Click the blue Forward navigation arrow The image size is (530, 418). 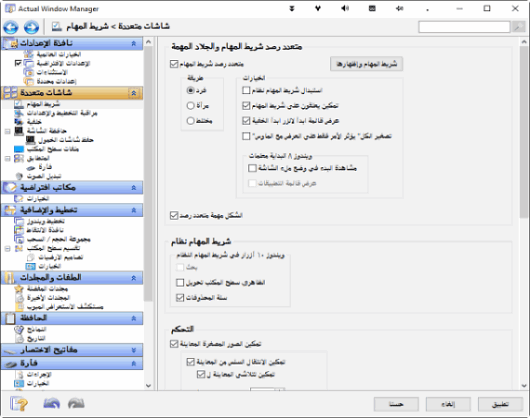click(x=31, y=27)
